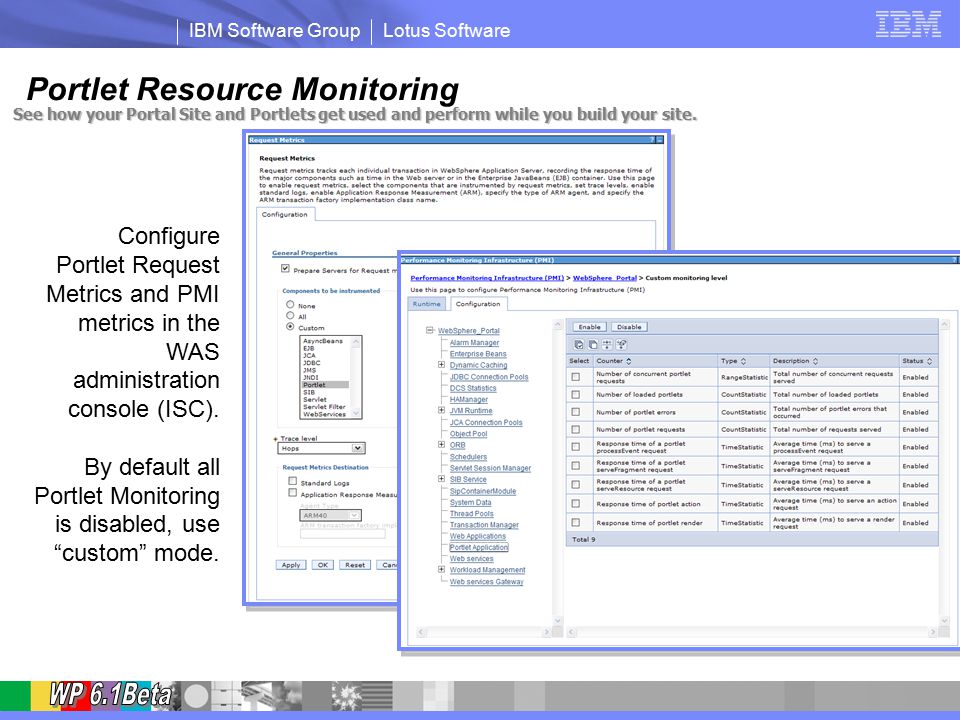Screen dimensions: 960x720
Task: Open the WebSphere_Portal breadcrumb link
Action: pos(605,278)
